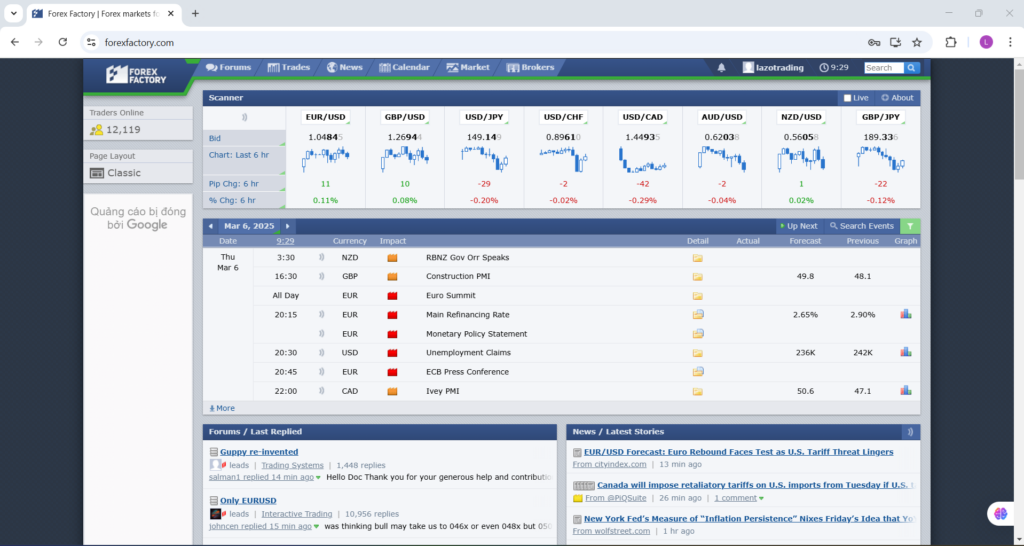Screen dimensions: 1024x546
Task: Bookmark this page with star icon
Action: click(917, 42)
